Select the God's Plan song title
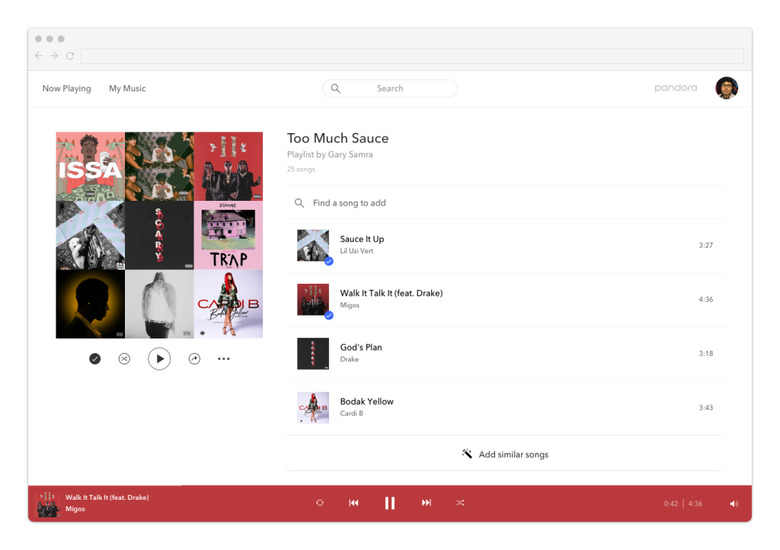Screen dimensions: 780x550 tap(361, 348)
